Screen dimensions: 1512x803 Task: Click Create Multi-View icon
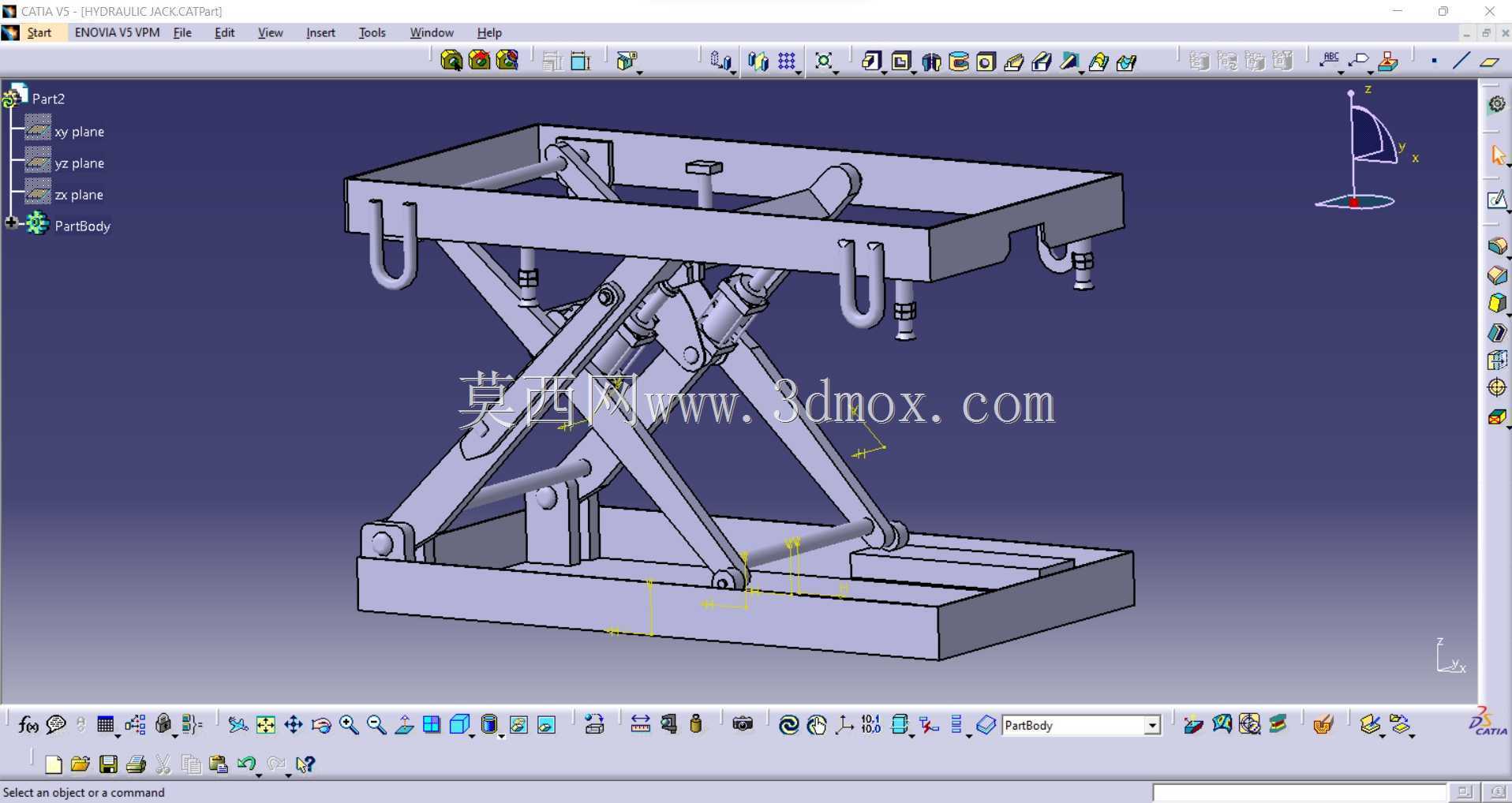coord(432,724)
